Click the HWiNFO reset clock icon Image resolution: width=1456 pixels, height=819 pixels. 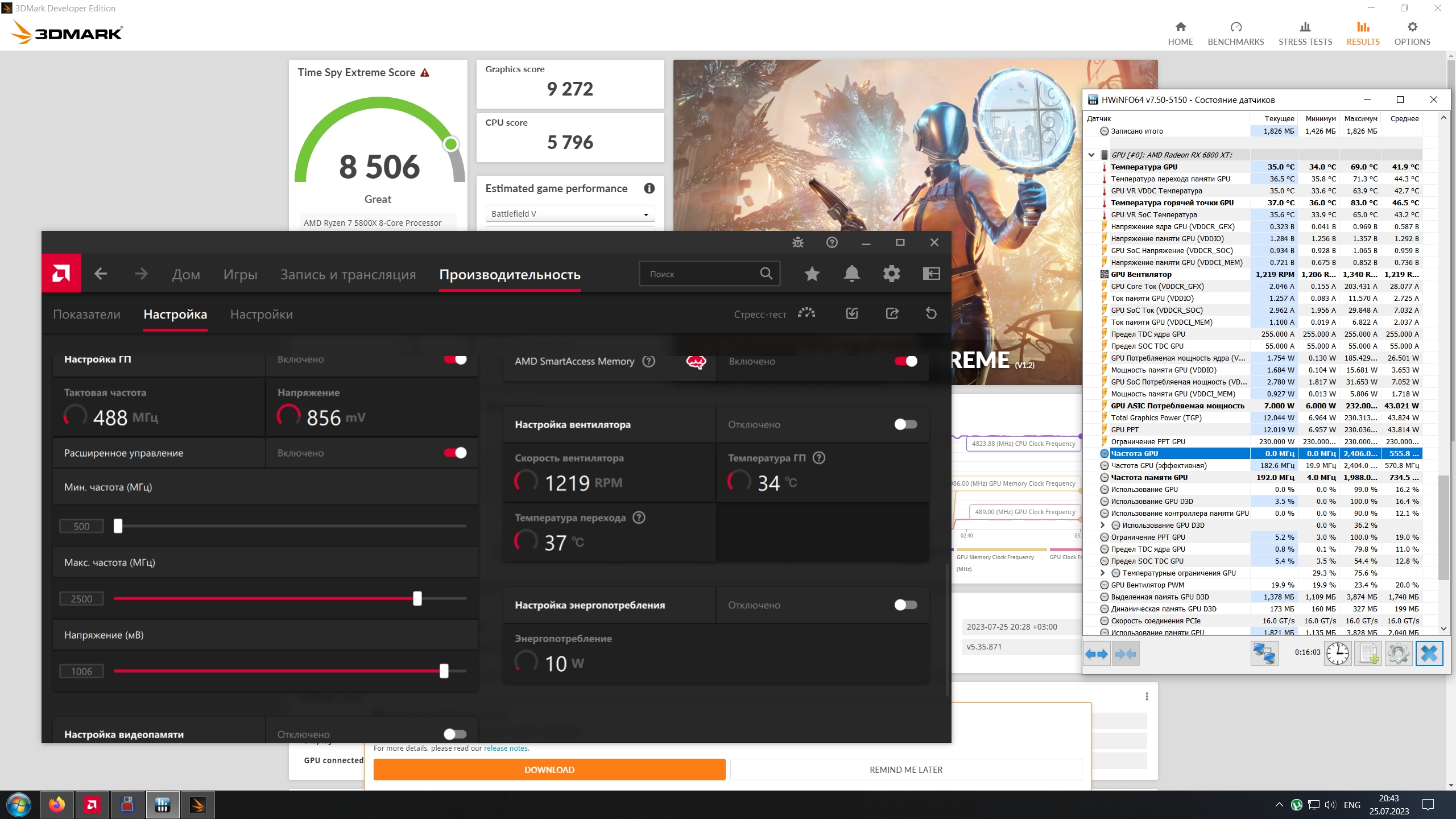[1337, 653]
